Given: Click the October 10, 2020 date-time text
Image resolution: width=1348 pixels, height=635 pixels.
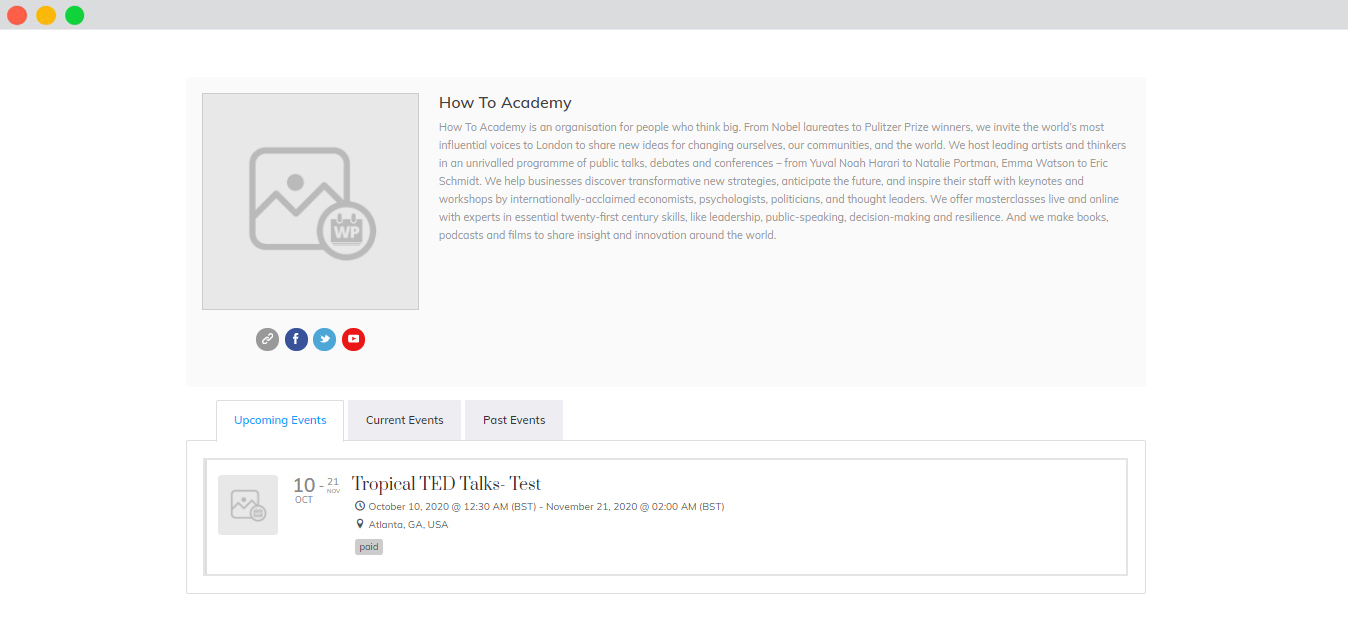Looking at the screenshot, I should tap(546, 507).
